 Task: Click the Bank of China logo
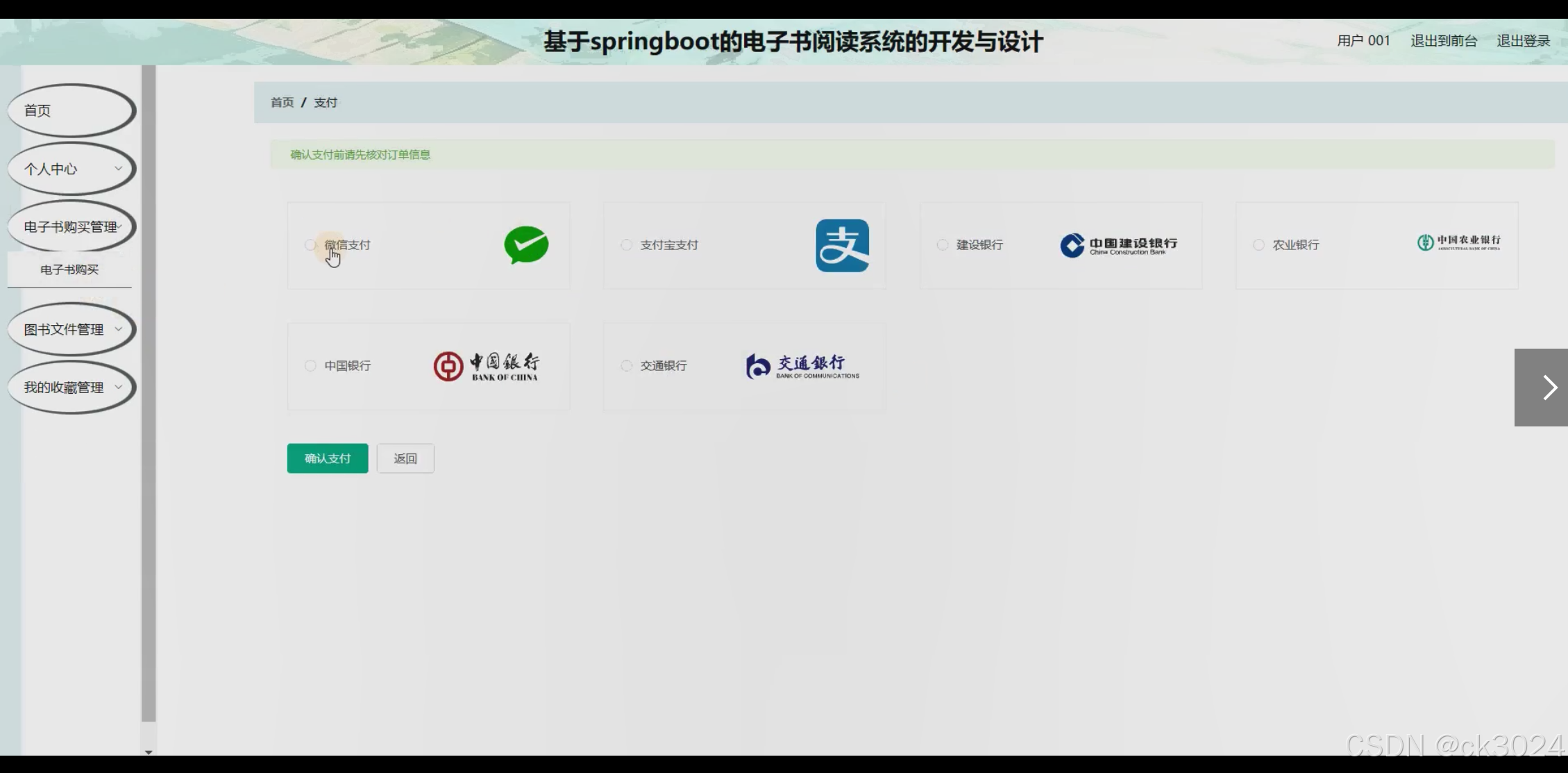click(486, 366)
